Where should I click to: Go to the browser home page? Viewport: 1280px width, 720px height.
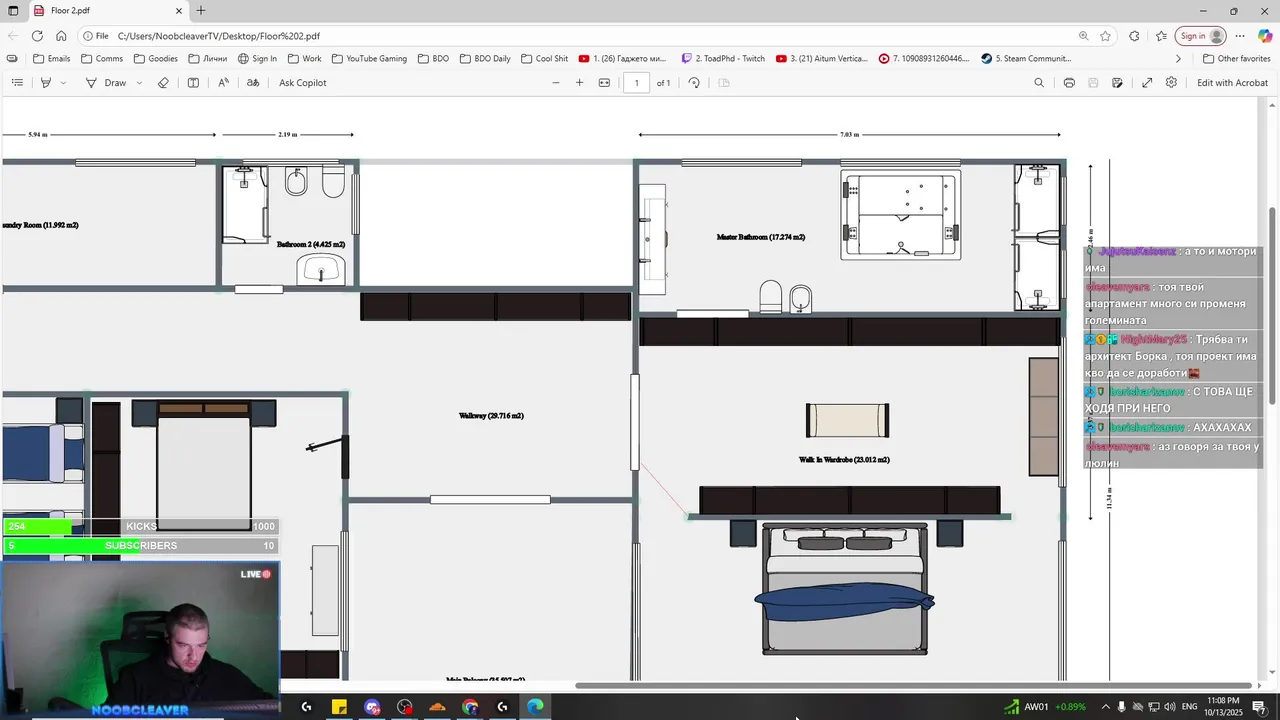61,36
